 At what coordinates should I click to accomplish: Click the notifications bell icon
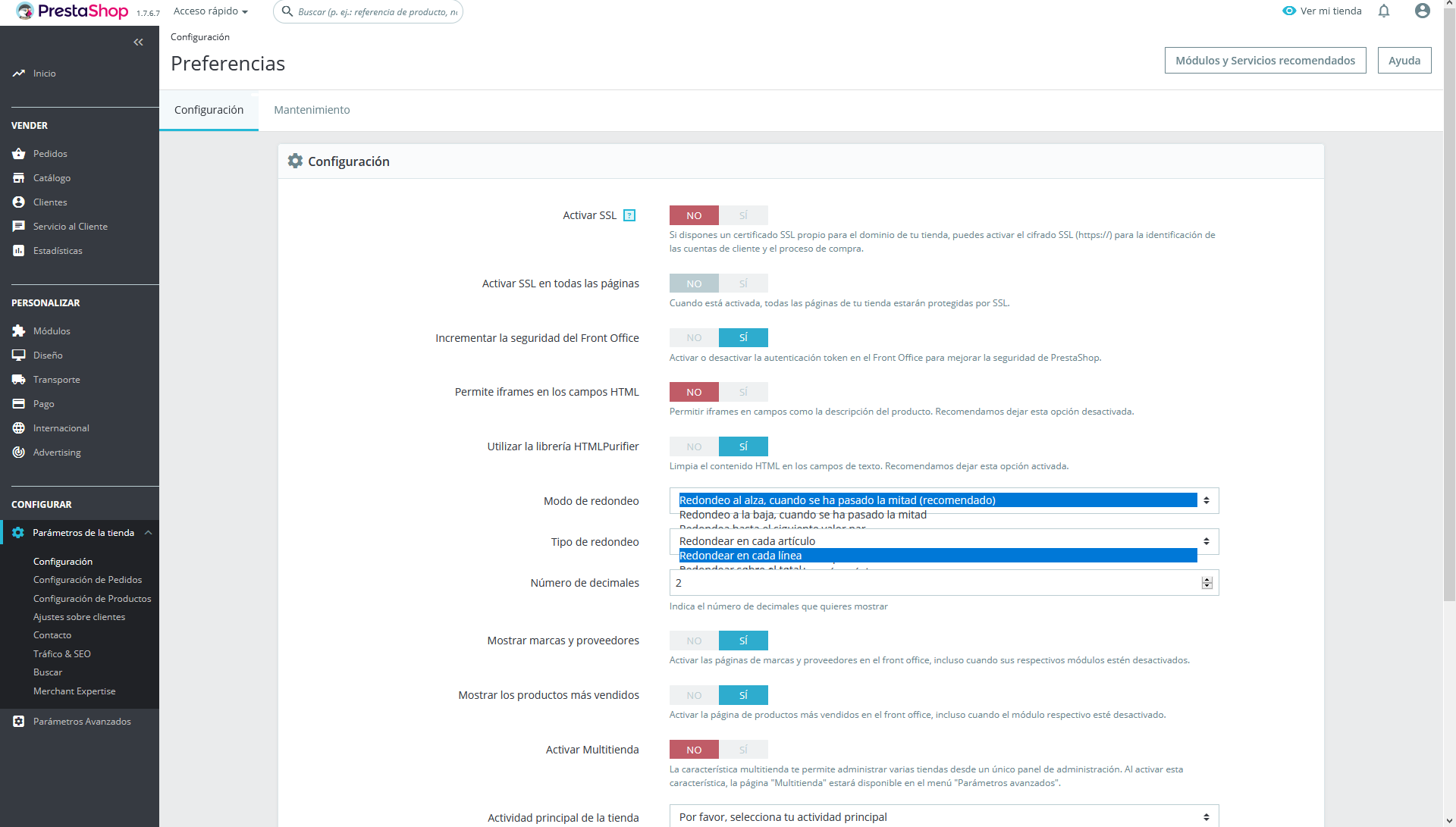click(1384, 11)
